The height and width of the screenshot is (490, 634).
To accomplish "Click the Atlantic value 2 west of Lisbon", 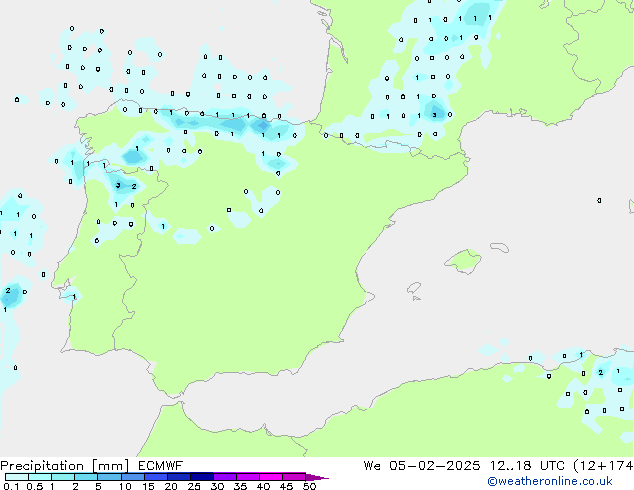I will click(x=8, y=290).
